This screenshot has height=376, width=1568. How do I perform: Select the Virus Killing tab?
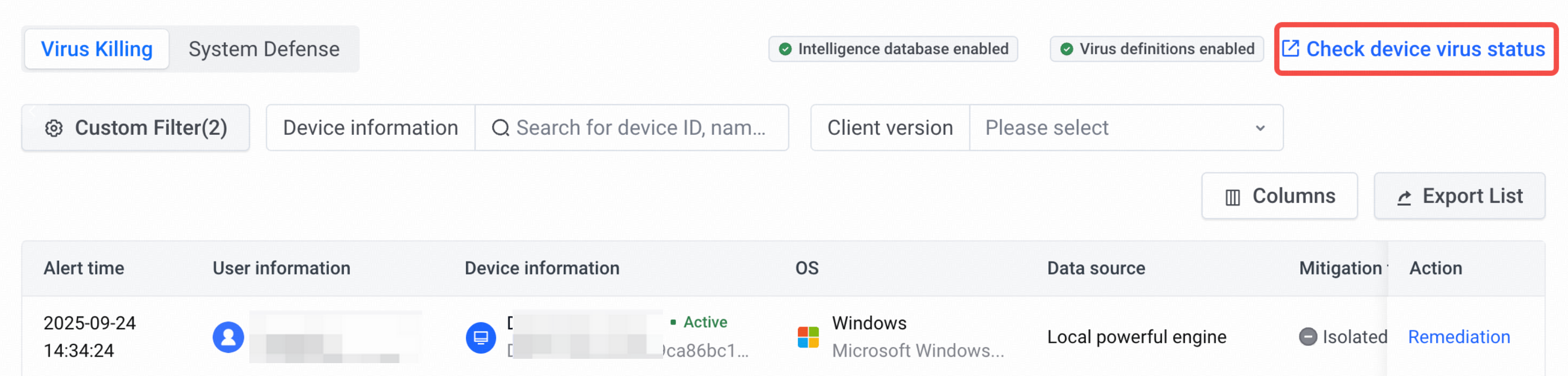click(97, 49)
